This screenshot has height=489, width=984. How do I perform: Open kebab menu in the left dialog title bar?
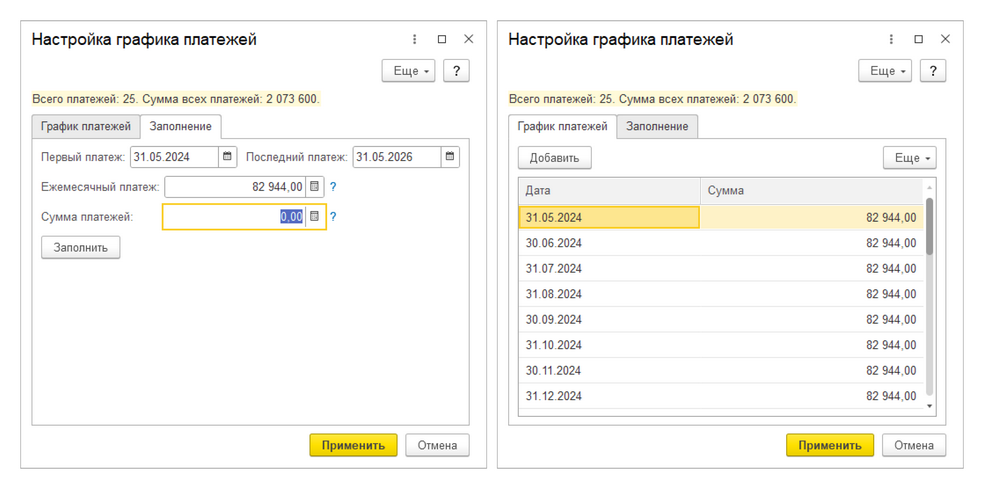tap(415, 40)
